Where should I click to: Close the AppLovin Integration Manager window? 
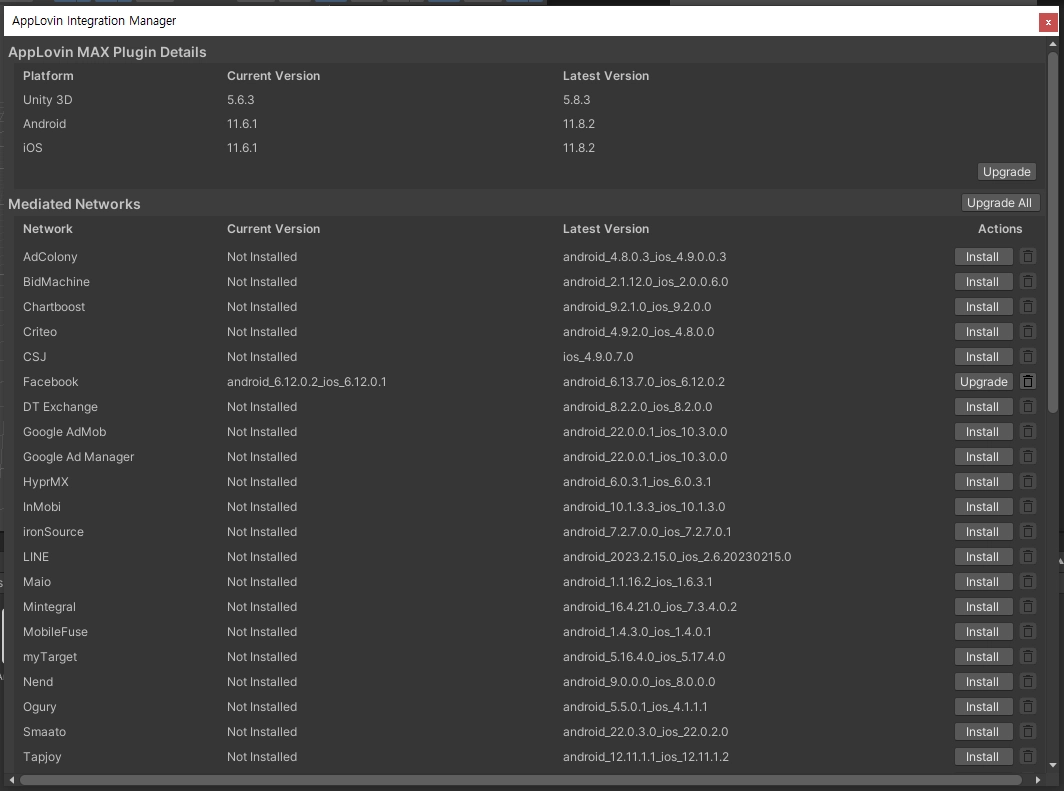click(x=1048, y=22)
